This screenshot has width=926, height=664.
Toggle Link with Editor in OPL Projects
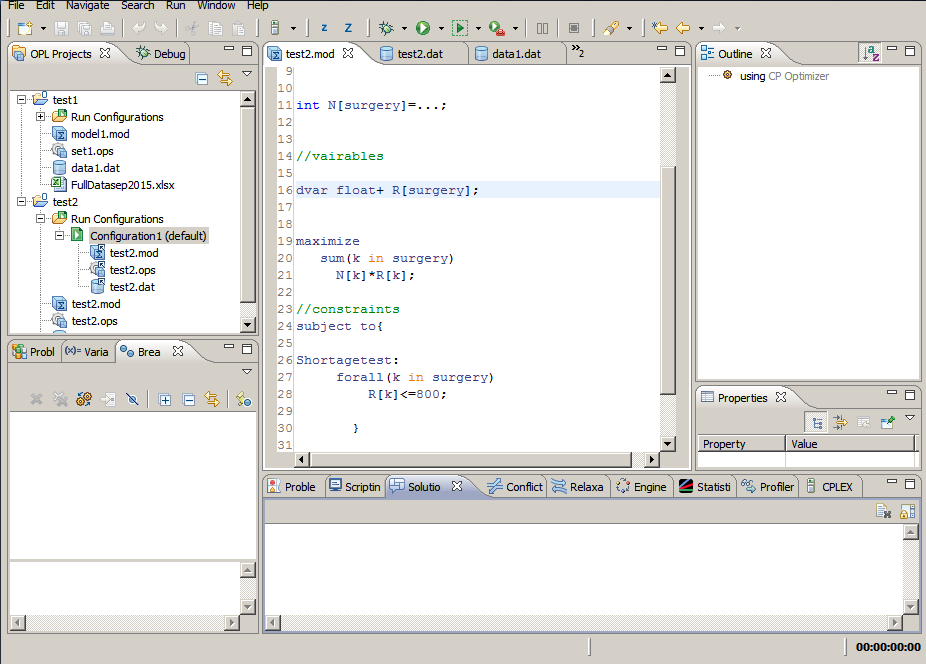pos(224,78)
